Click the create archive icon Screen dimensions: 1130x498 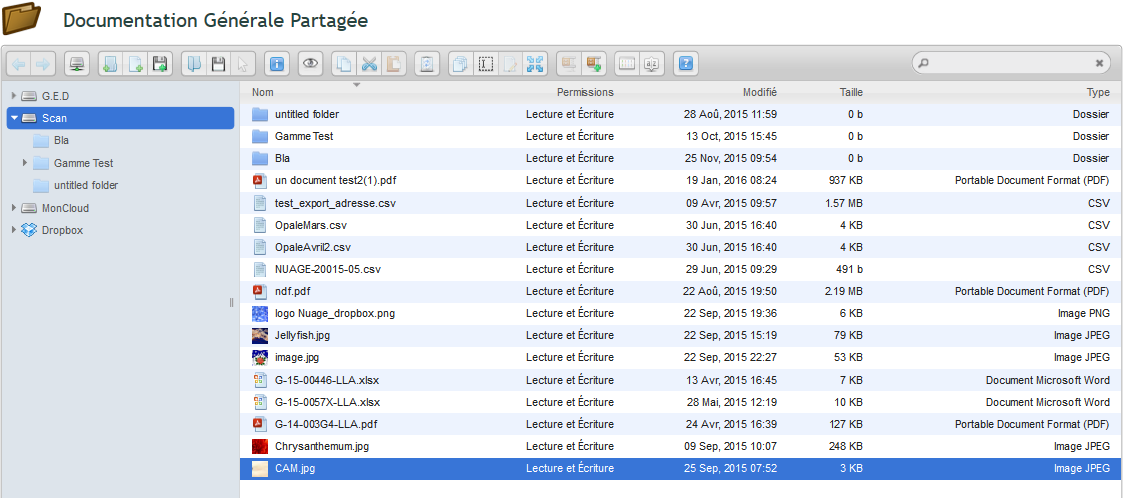593,64
